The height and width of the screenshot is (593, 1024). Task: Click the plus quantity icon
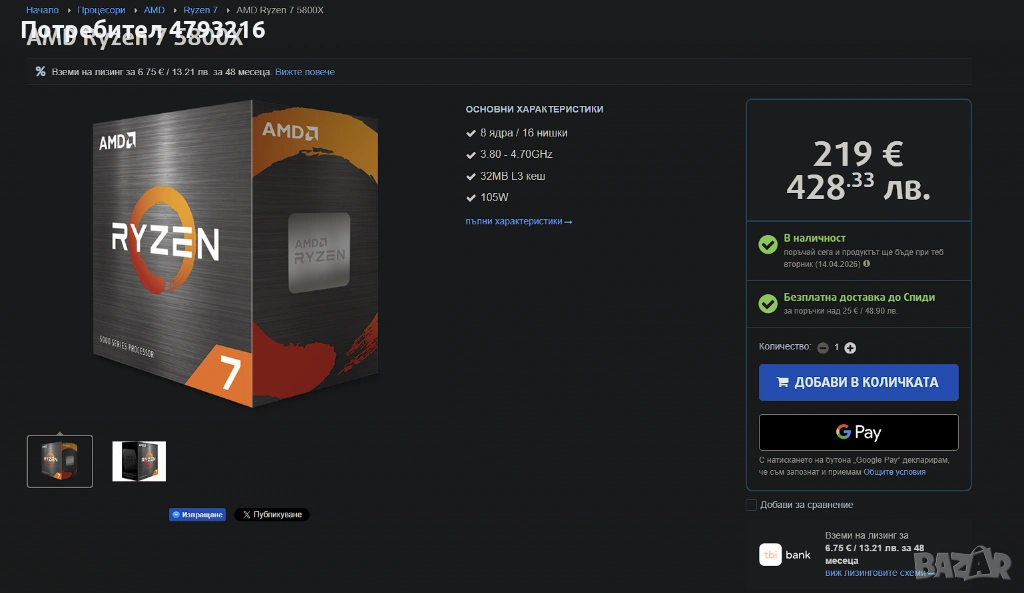pos(850,348)
